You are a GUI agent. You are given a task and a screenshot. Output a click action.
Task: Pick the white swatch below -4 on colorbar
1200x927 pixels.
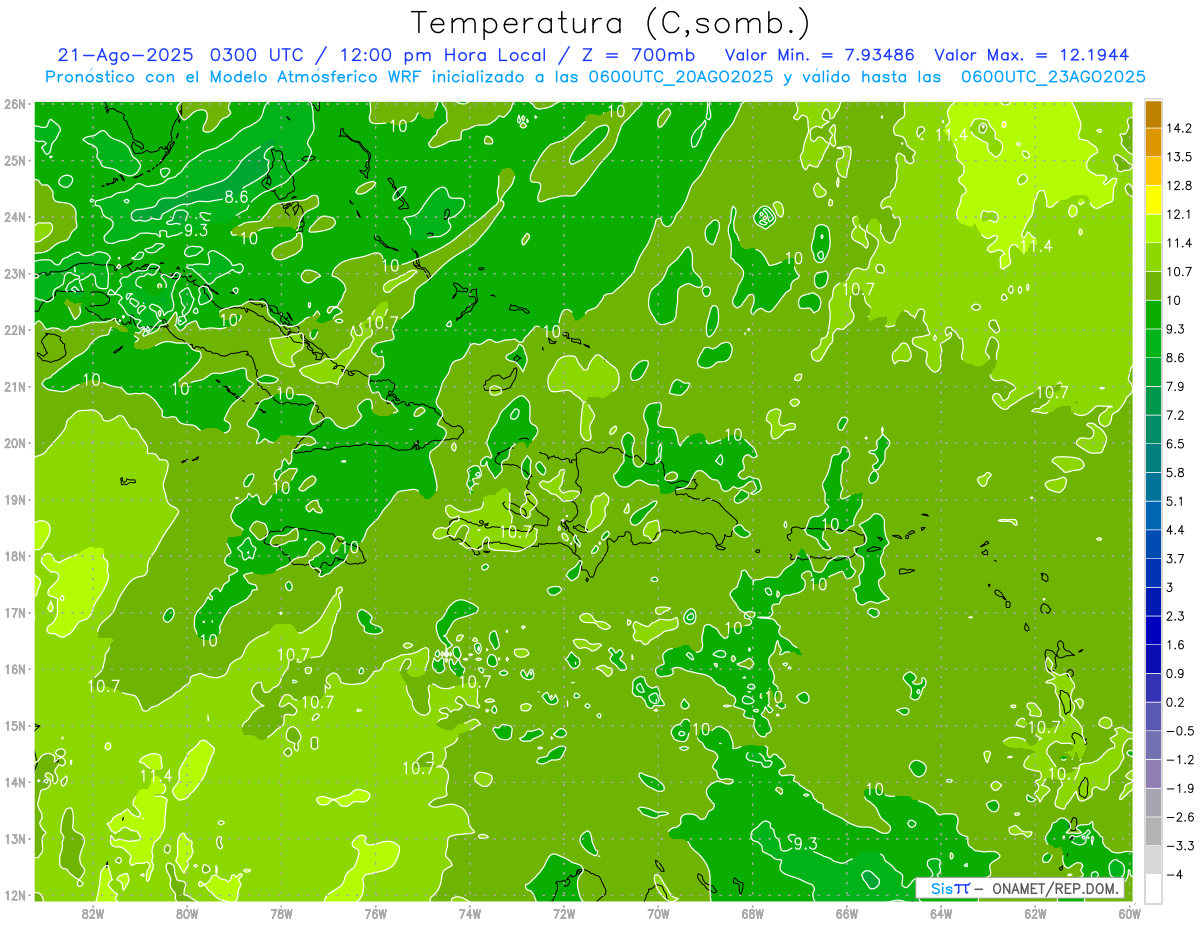tap(1153, 888)
